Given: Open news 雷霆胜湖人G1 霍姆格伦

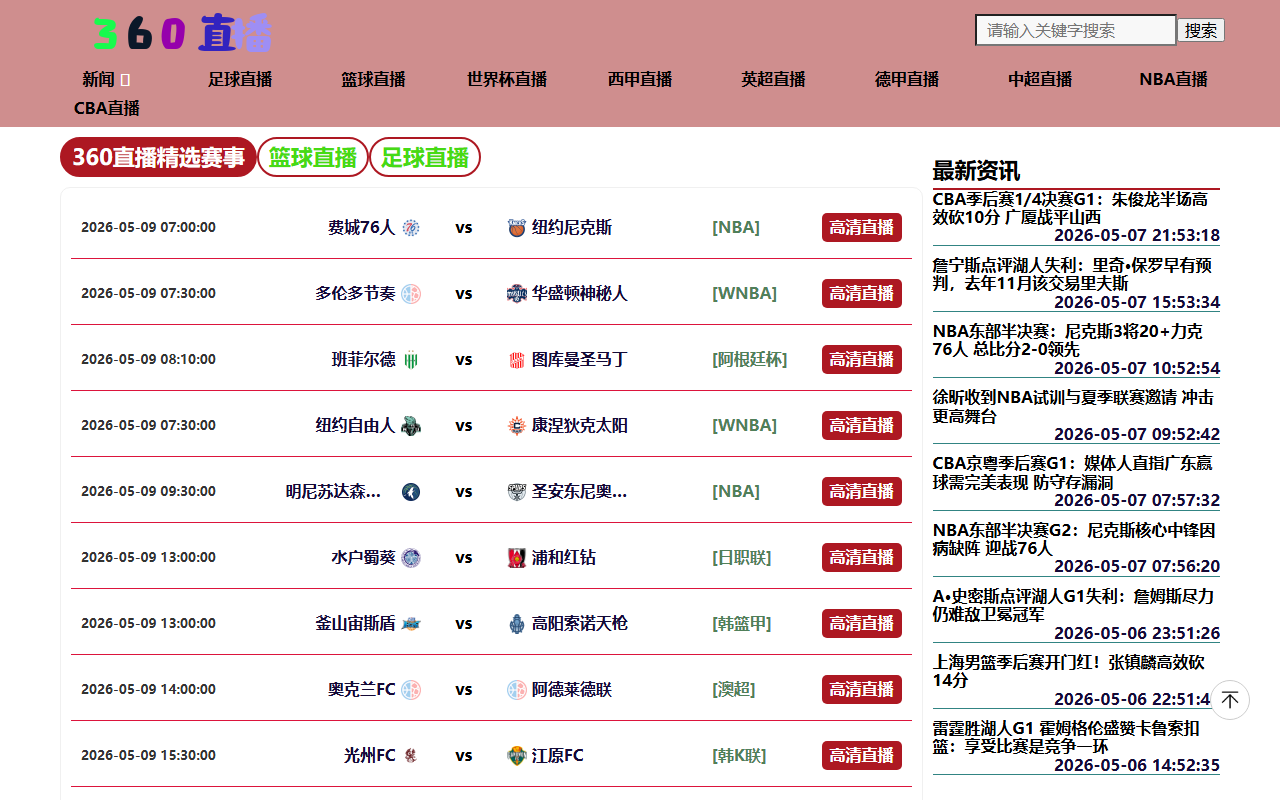Looking at the screenshot, I should pyautogui.click(x=1066, y=737).
